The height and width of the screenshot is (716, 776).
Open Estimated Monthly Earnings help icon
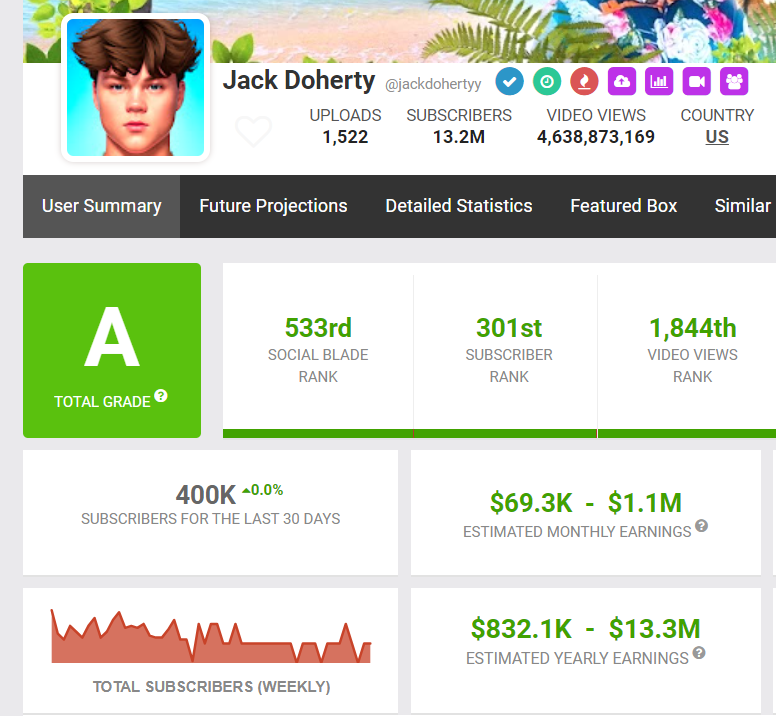[701, 525]
